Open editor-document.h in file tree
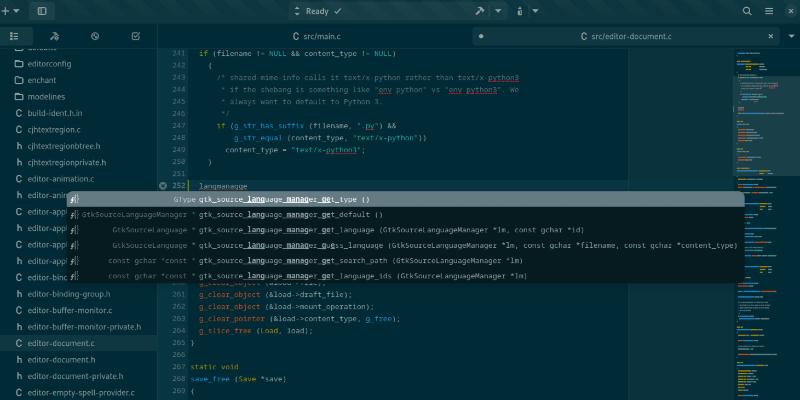The width and height of the screenshot is (800, 400). point(62,359)
